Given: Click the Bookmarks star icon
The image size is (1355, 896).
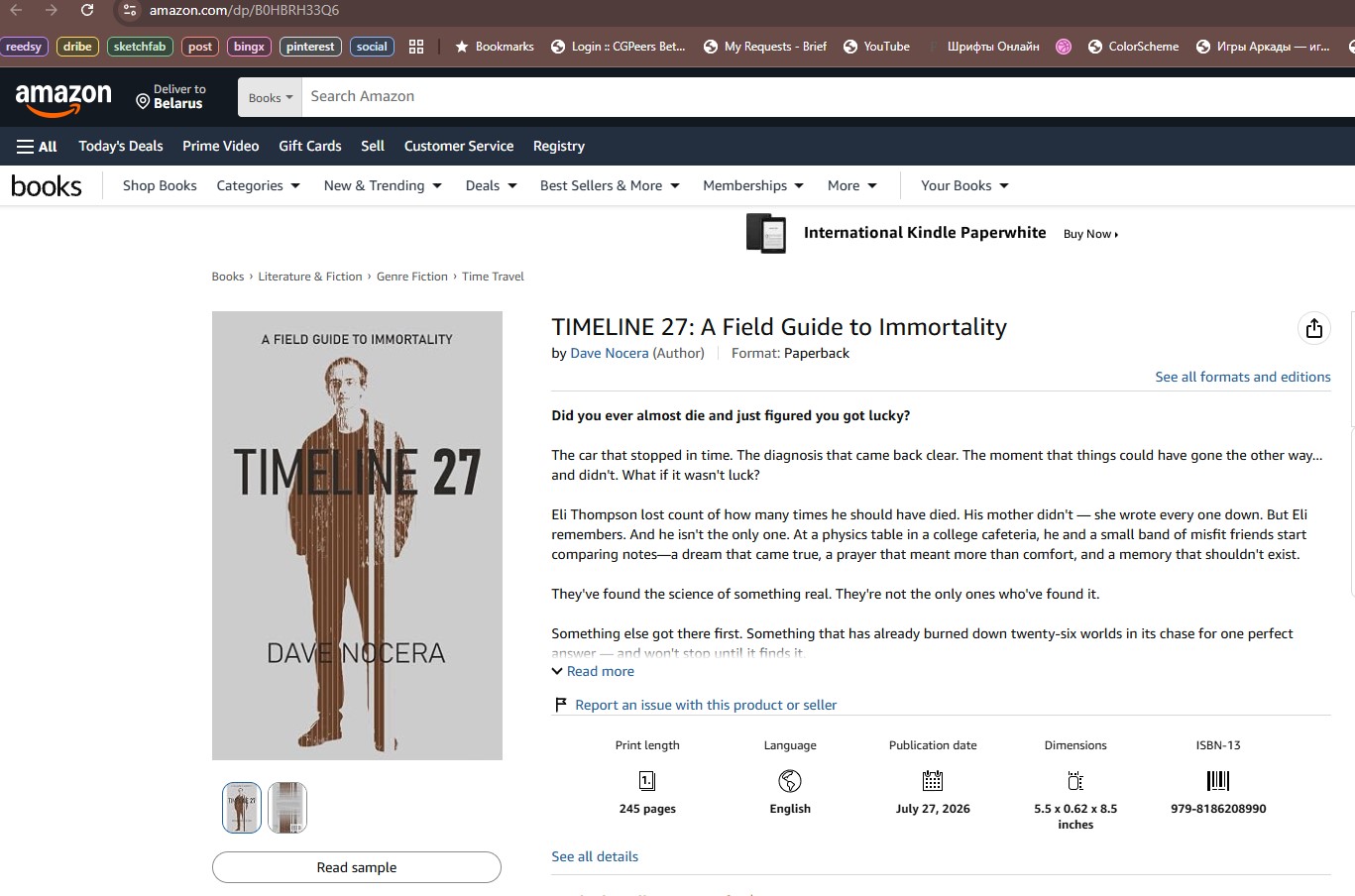Looking at the screenshot, I should 462,47.
